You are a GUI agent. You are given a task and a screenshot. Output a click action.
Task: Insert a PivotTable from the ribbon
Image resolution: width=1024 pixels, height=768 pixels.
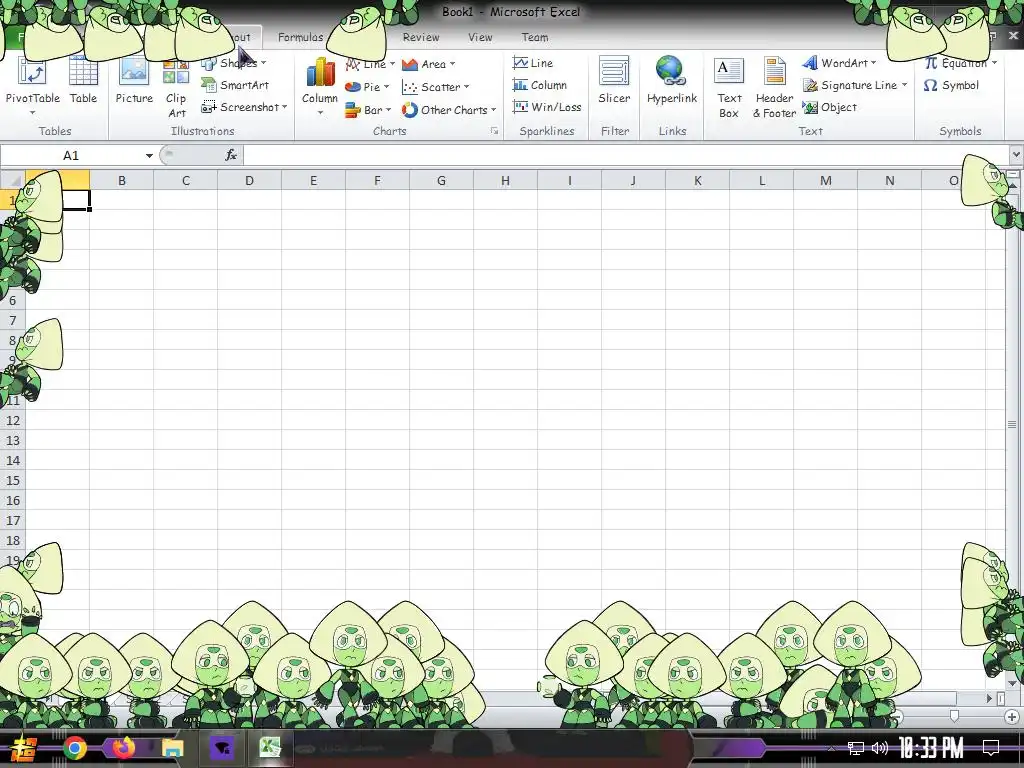[32, 84]
